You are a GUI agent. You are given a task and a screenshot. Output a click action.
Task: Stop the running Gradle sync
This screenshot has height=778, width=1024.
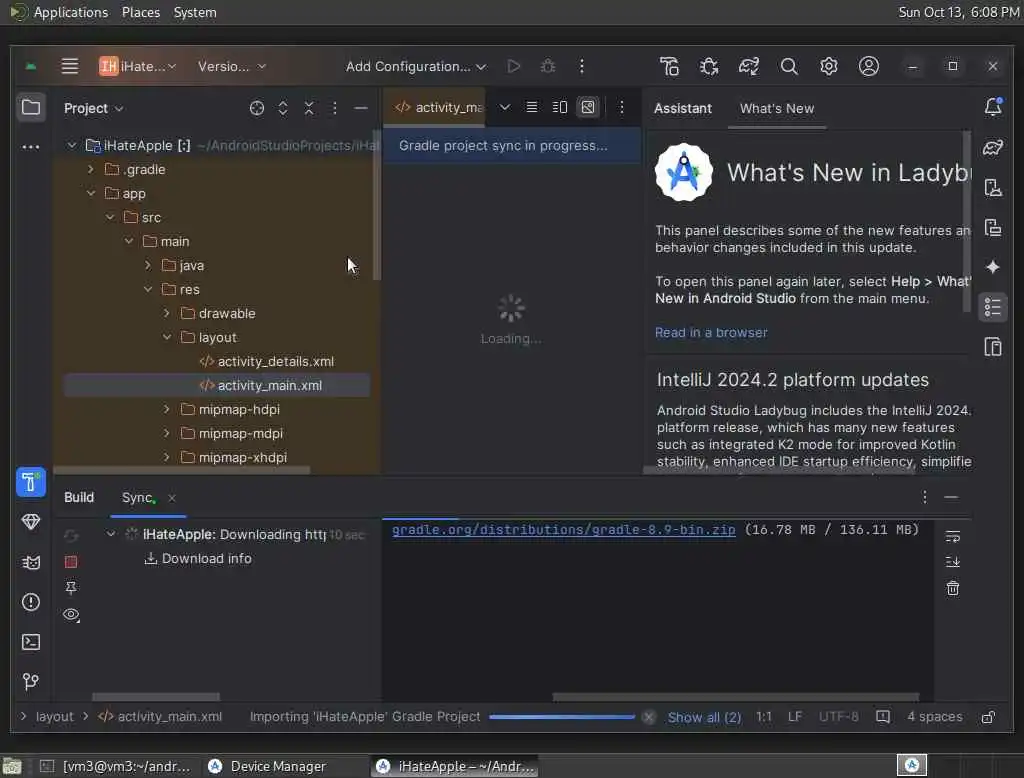[x=71, y=562]
